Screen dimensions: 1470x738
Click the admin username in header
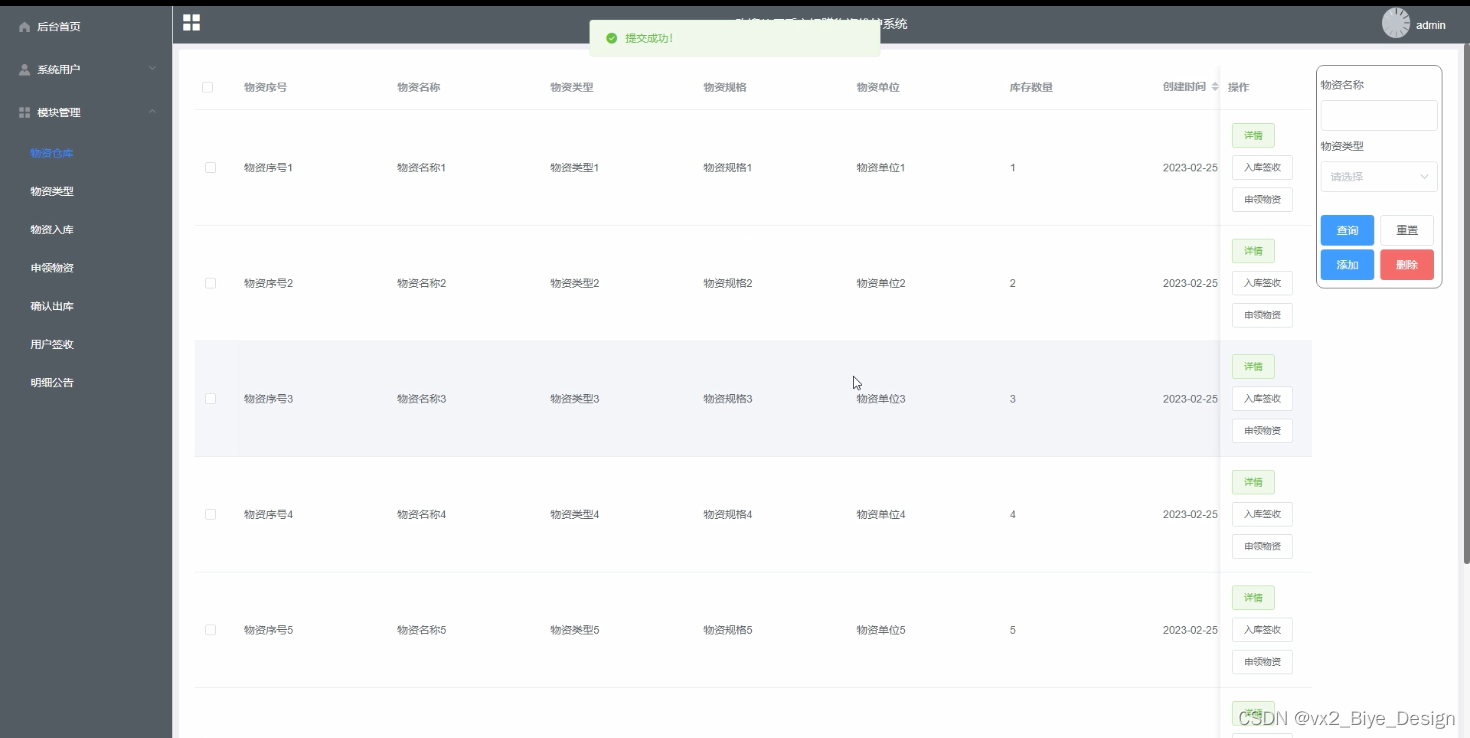1431,26
